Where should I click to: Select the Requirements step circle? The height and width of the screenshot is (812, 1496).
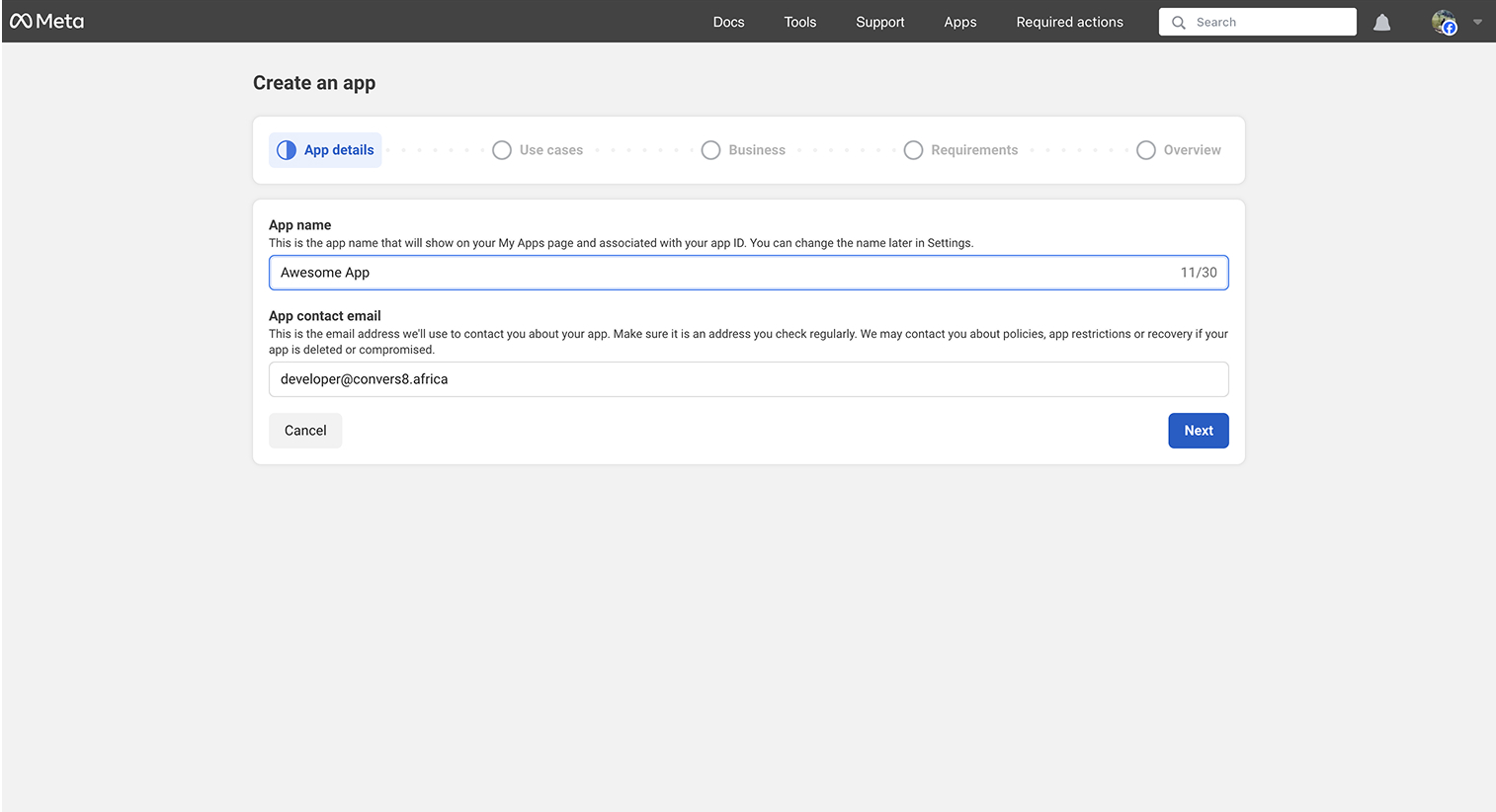coord(913,149)
